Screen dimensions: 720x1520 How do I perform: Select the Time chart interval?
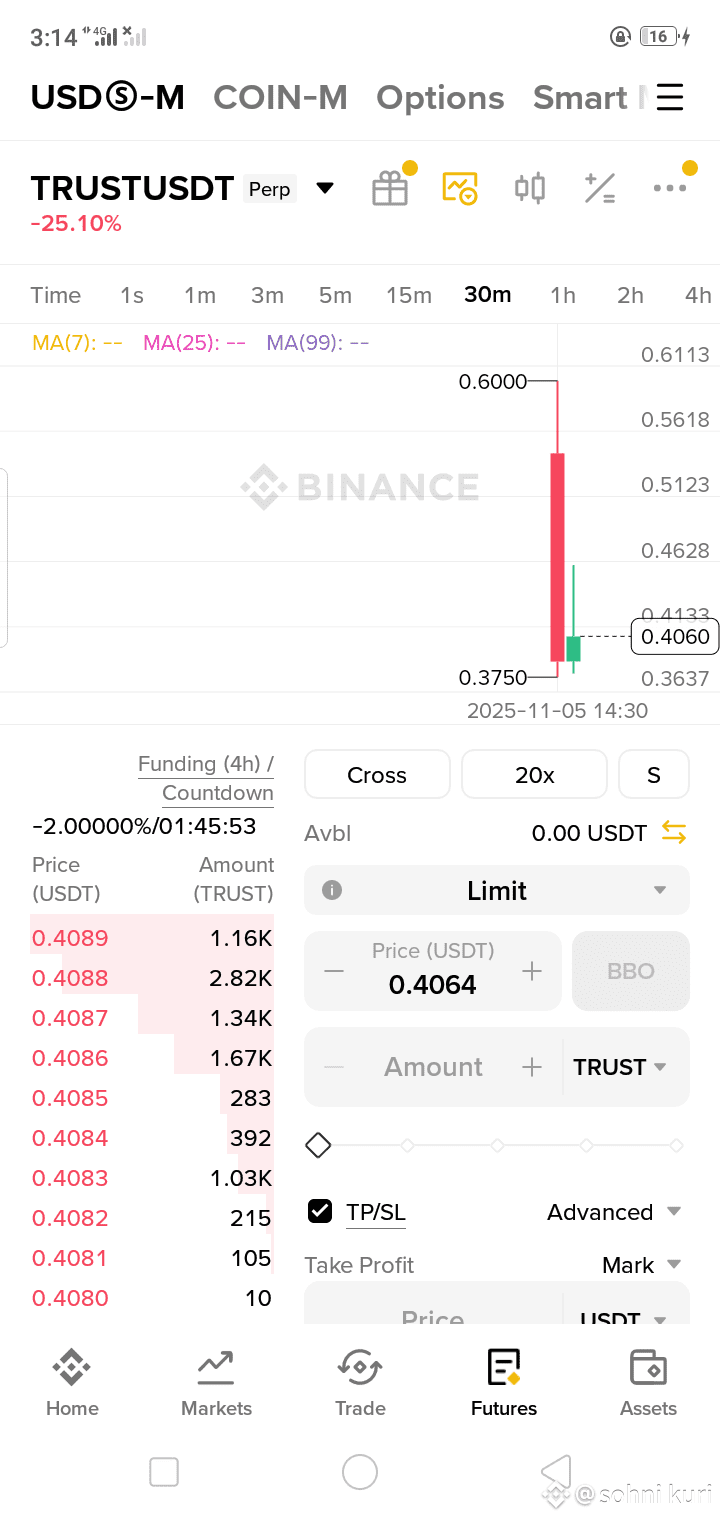pyautogui.click(x=55, y=295)
